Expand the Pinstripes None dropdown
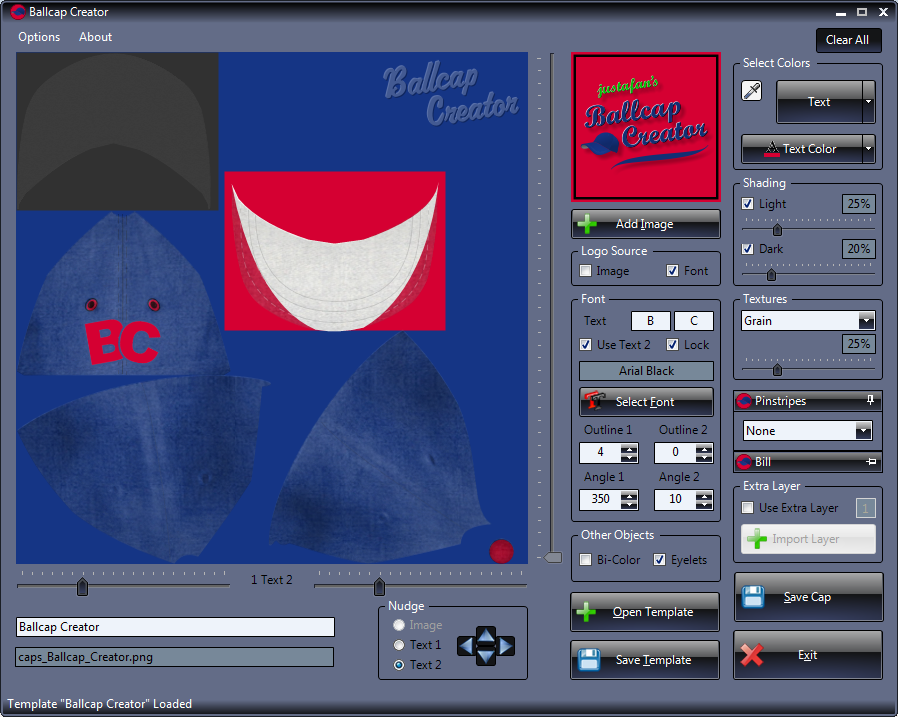The height and width of the screenshot is (717, 898). [863, 431]
